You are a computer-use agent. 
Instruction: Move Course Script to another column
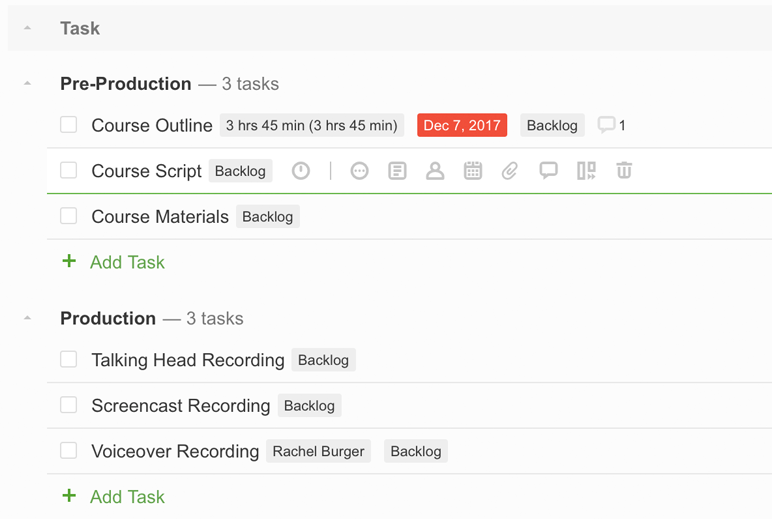(x=586, y=171)
